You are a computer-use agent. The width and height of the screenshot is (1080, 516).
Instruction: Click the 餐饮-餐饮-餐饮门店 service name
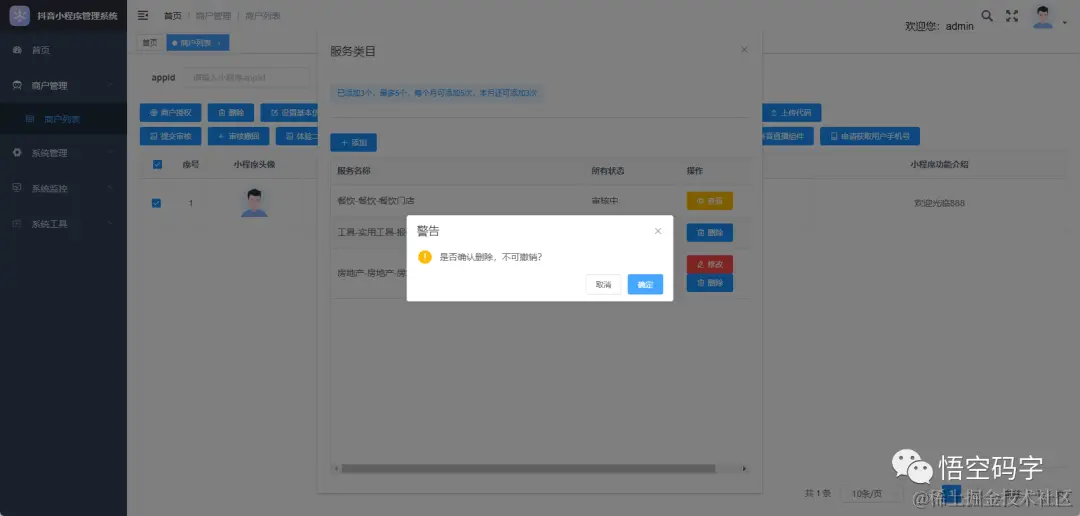click(375, 201)
